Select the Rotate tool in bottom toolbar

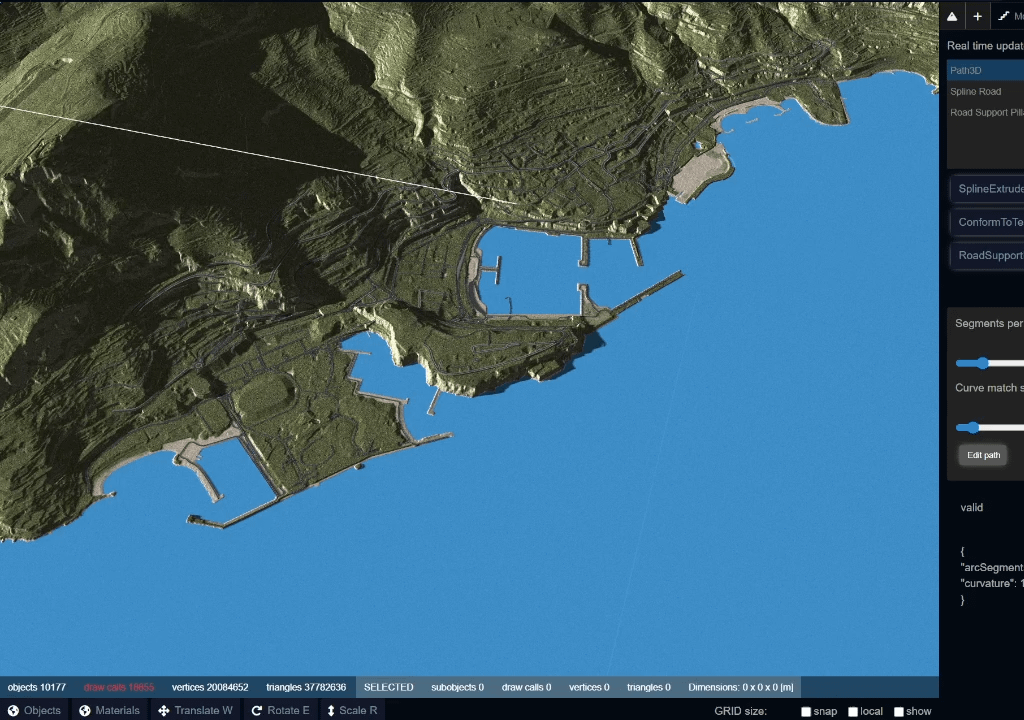[x=280, y=710]
